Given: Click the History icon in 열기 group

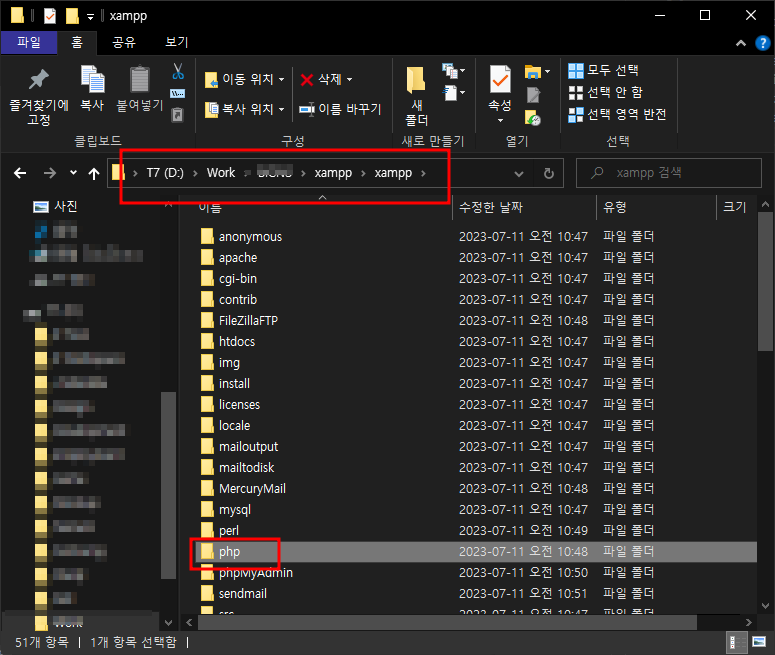Looking at the screenshot, I should click(533, 118).
